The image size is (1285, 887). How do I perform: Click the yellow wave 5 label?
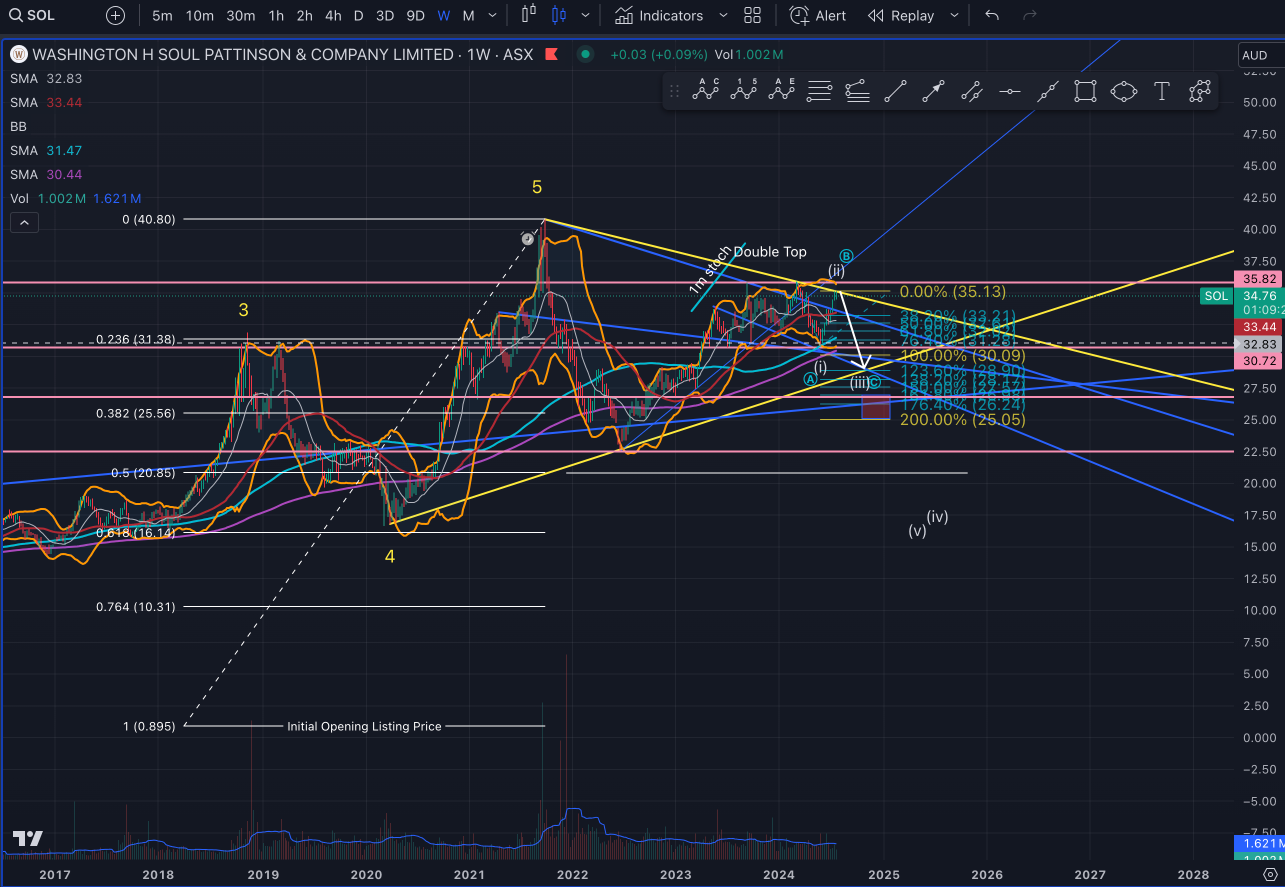point(537,187)
